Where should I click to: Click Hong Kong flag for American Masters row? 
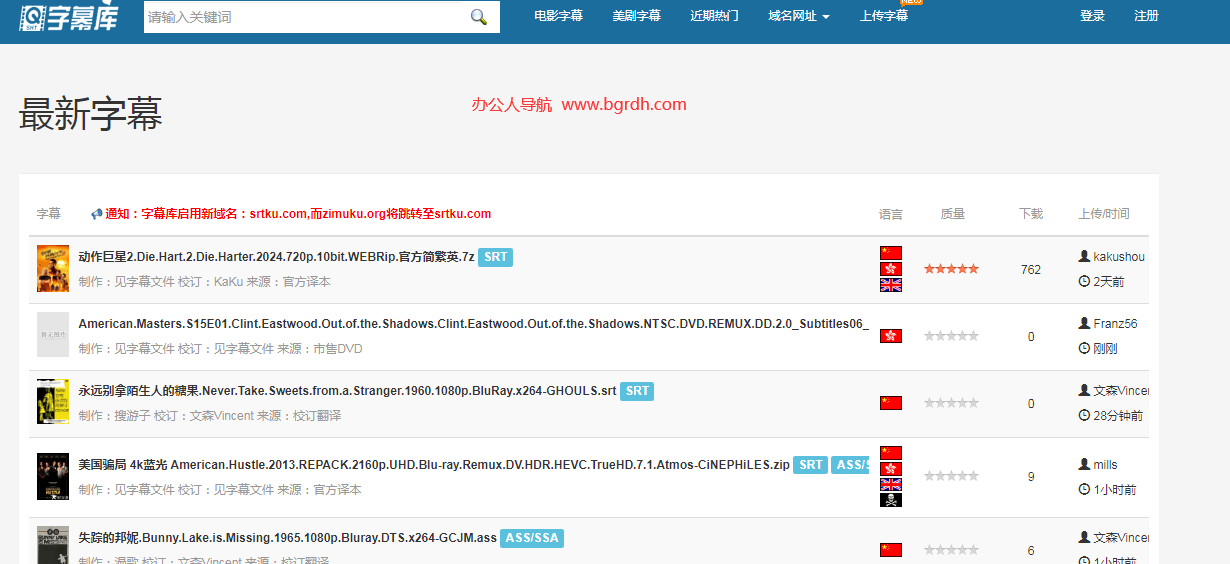point(891,336)
